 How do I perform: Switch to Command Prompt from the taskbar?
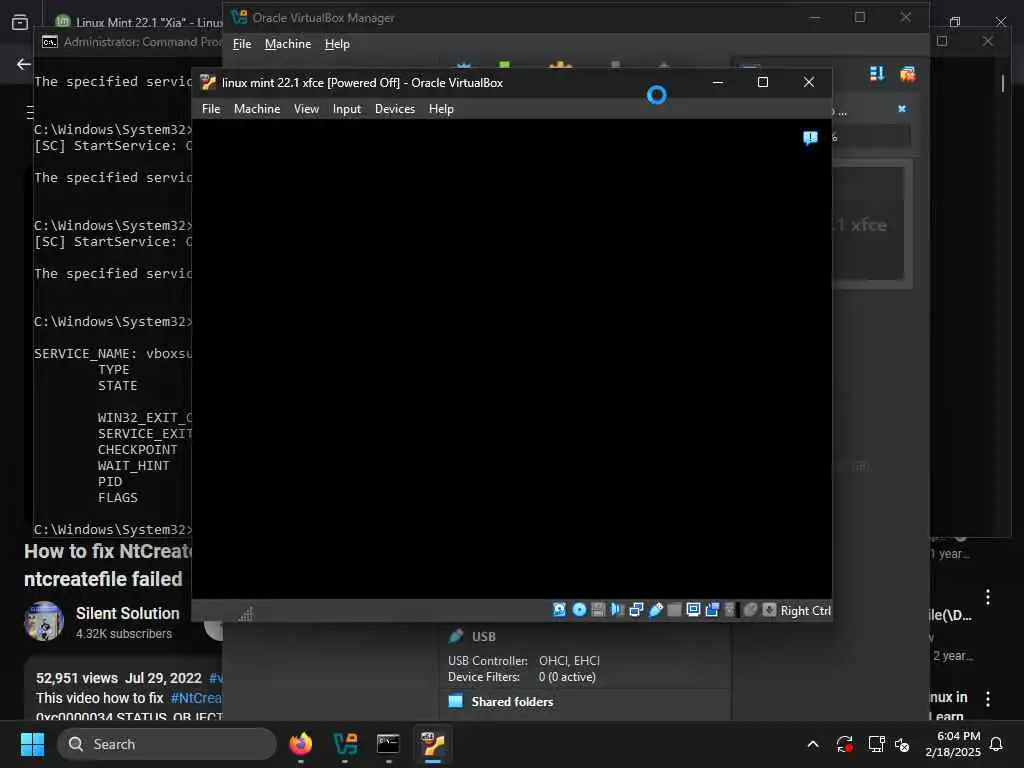click(388, 744)
